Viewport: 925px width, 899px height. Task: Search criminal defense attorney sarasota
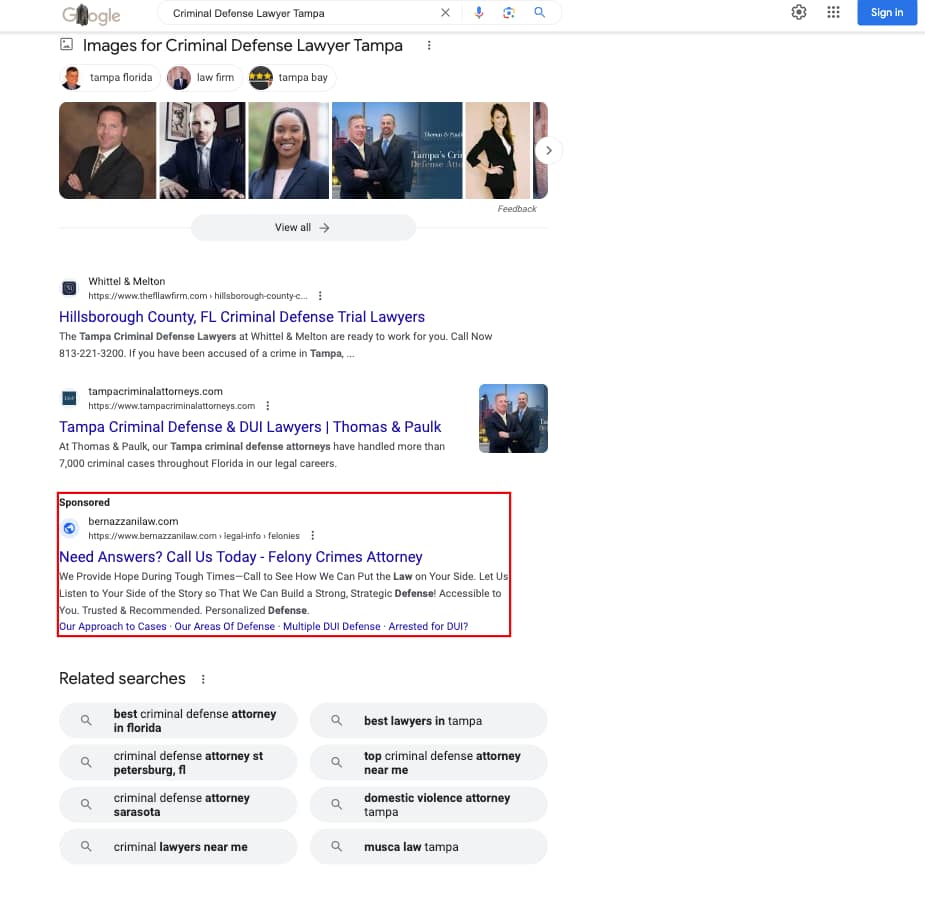coord(178,805)
